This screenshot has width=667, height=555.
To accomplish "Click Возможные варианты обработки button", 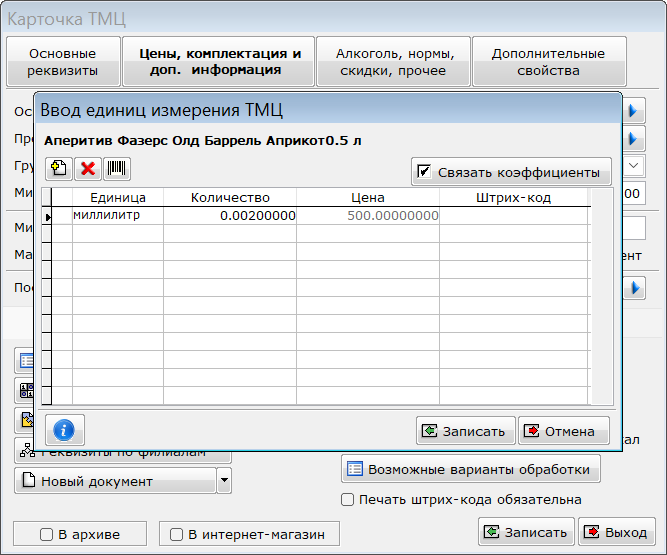I will click(x=470, y=469).
